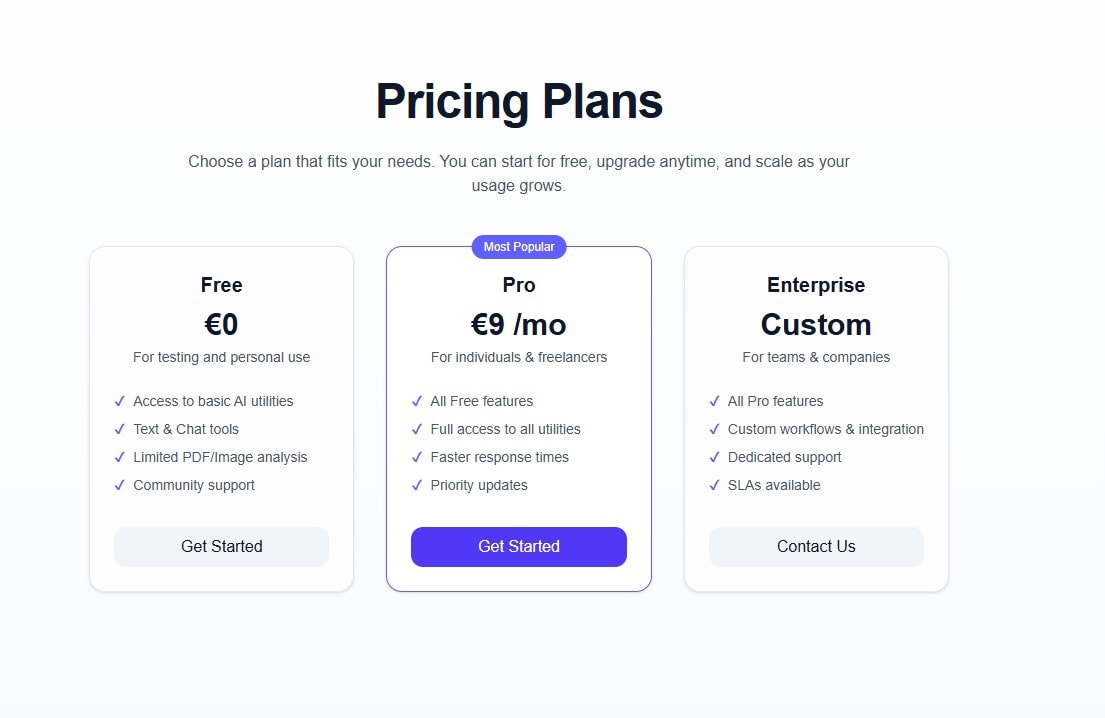Click the checkmark beside Access to basic AI utilities
Viewport: 1105px width, 718px height.
click(x=120, y=401)
